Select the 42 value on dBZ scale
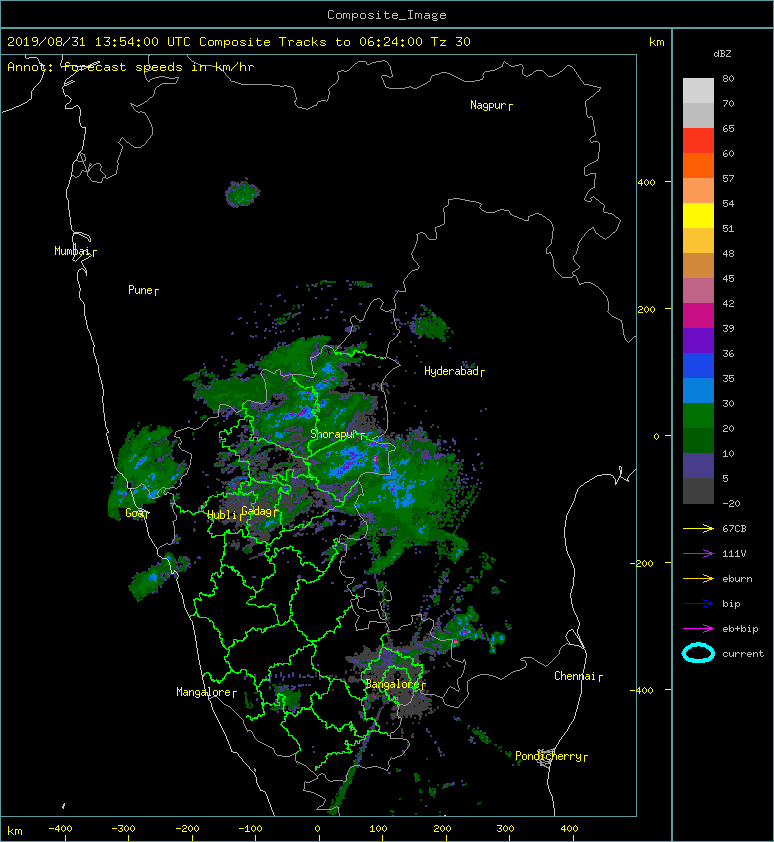The width and height of the screenshot is (774, 842). 728,303
